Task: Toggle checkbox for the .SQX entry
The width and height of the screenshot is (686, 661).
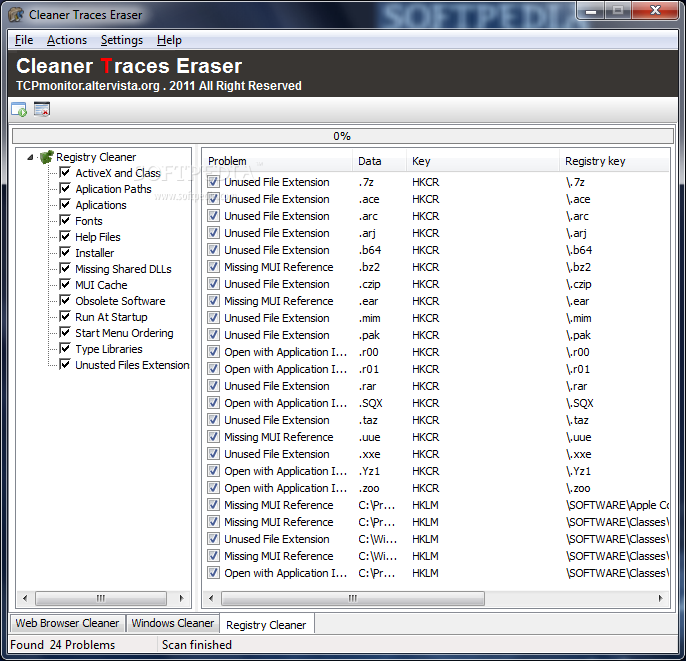Action: (214, 403)
